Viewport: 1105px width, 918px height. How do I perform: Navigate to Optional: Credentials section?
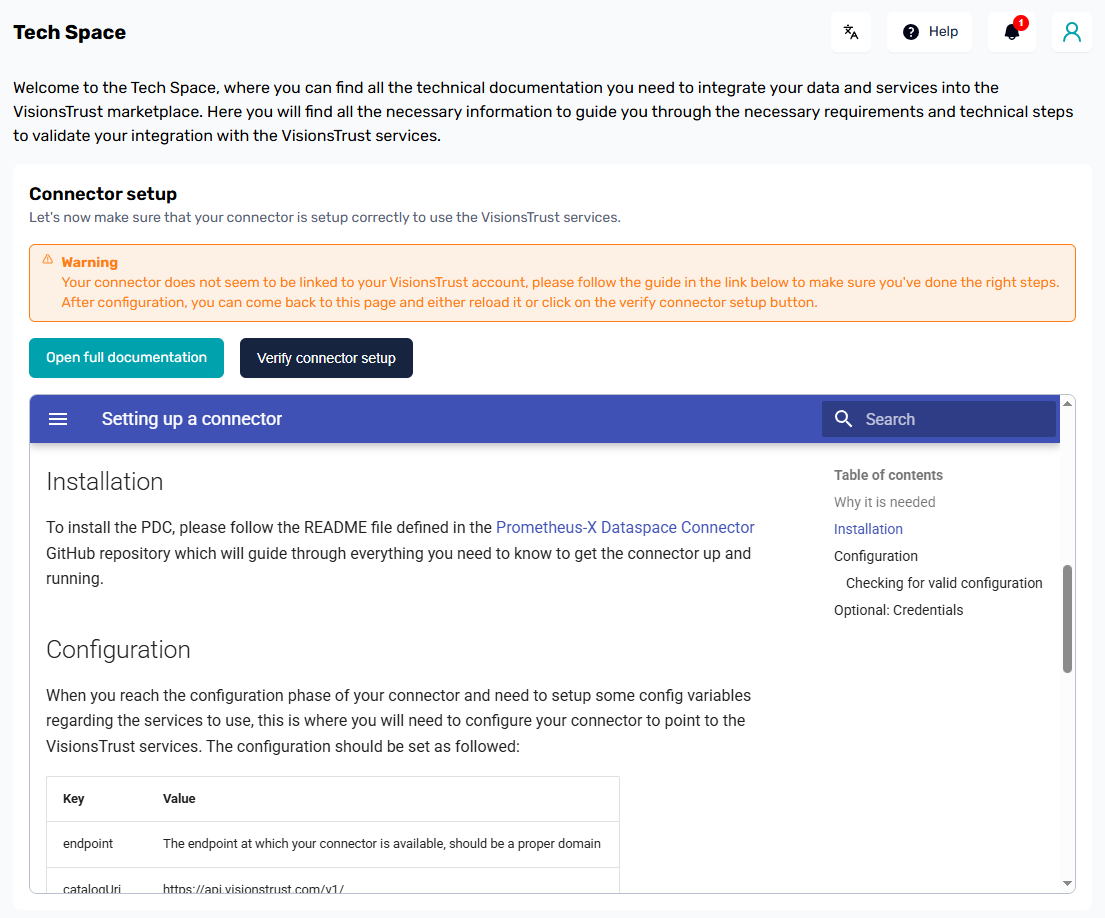click(x=898, y=610)
